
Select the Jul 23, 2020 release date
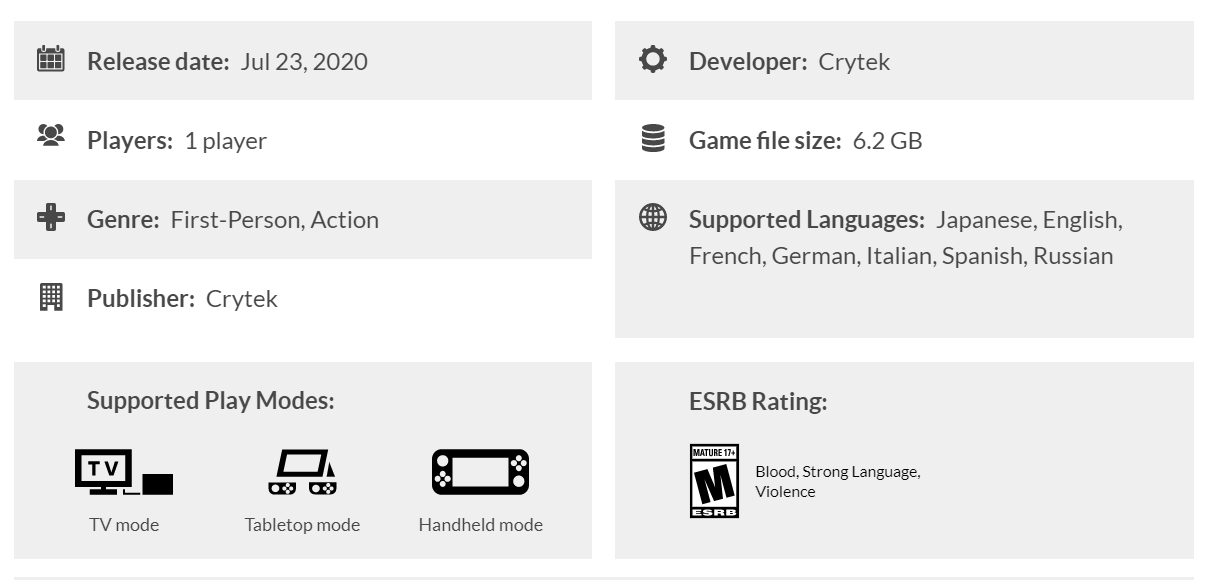tap(304, 61)
